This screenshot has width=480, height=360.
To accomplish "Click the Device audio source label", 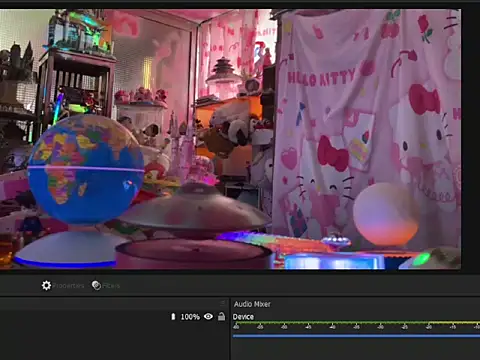I will tap(243, 317).
